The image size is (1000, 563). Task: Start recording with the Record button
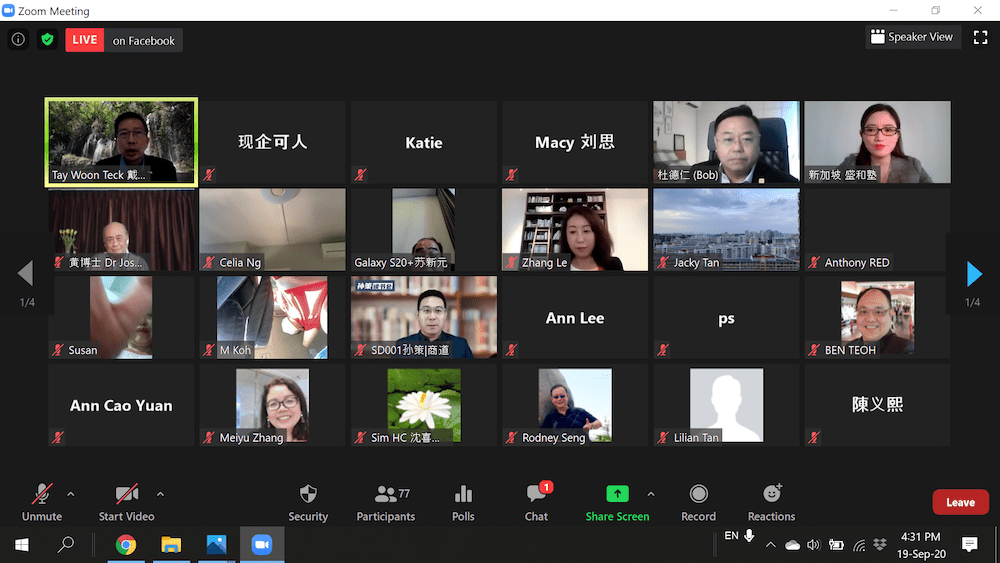pyautogui.click(x=698, y=502)
